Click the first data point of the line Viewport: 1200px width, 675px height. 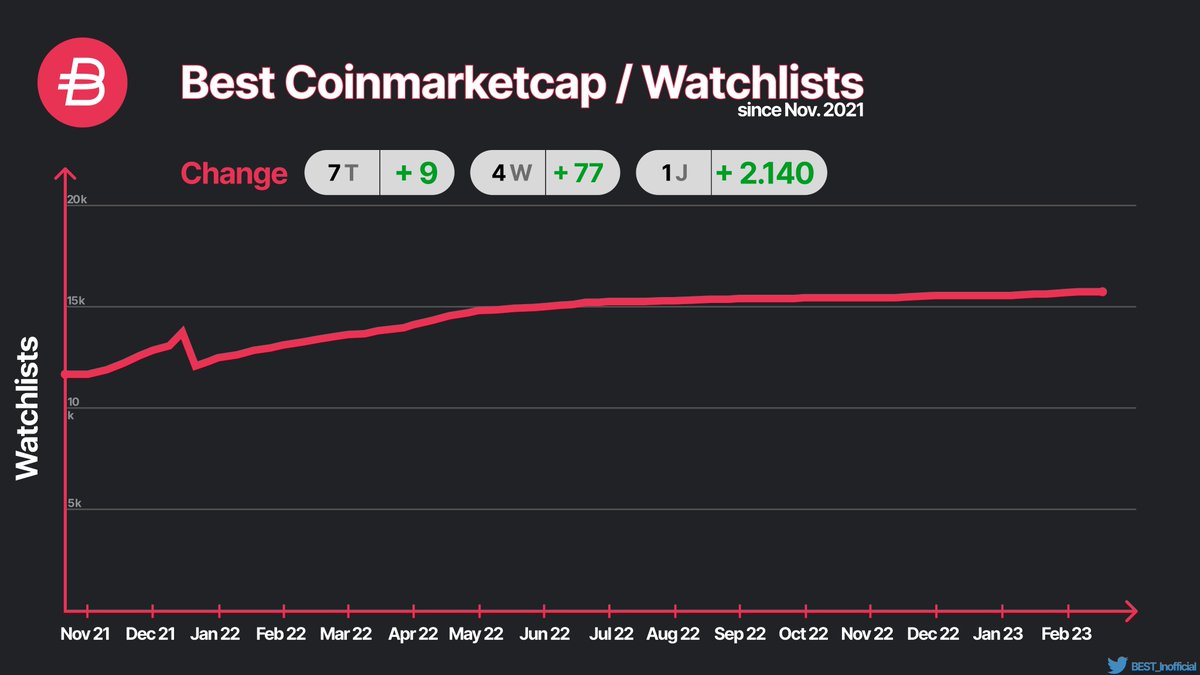(x=67, y=374)
